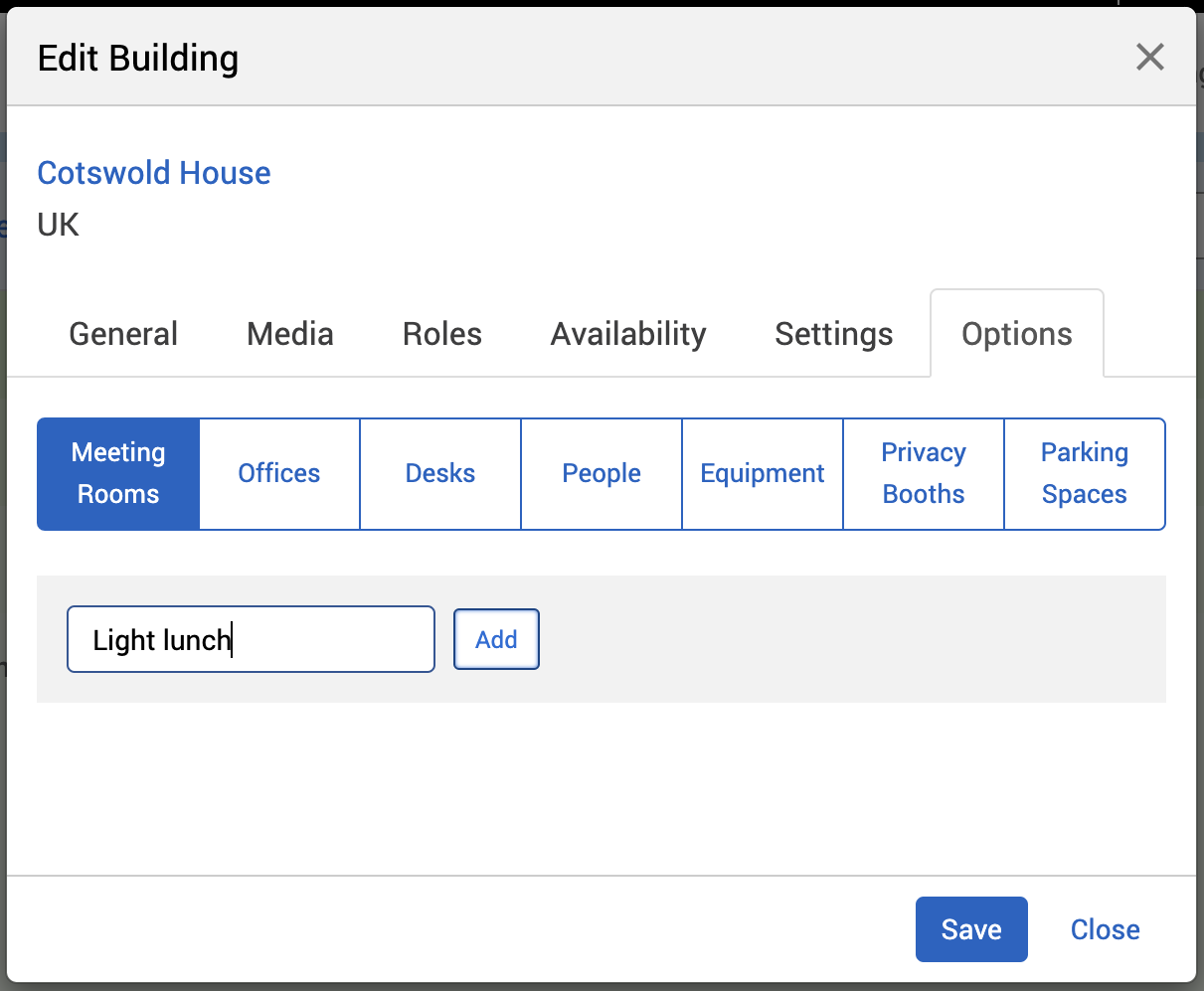Image resolution: width=1204 pixels, height=991 pixels.
Task: Select the Meeting Rooms option category
Action: coord(118,473)
